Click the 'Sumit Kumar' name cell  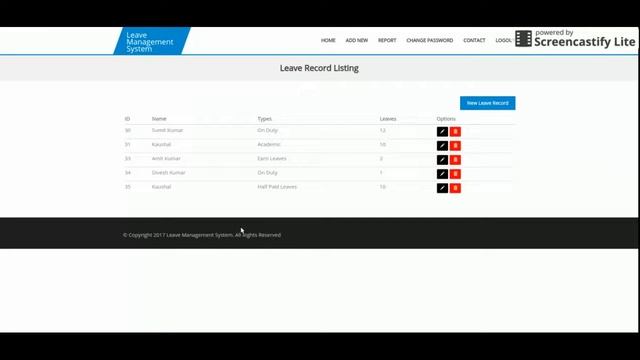[167, 130]
